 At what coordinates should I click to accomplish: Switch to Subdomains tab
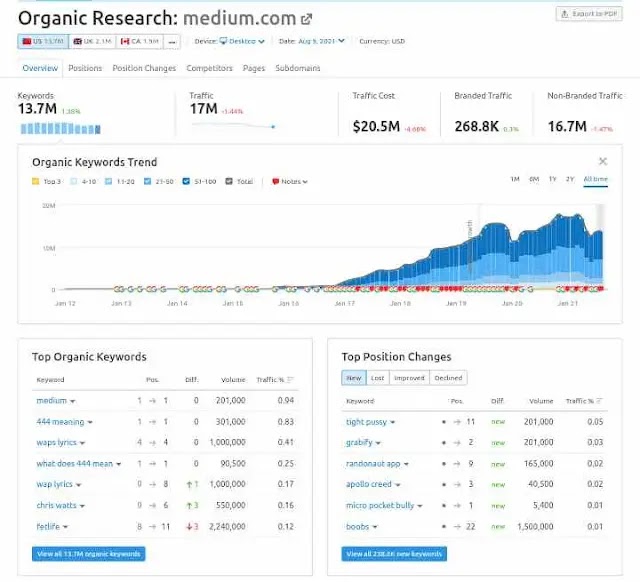tap(298, 68)
